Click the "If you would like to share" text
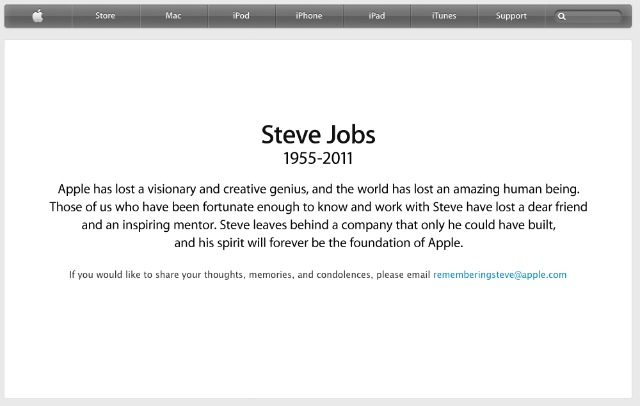 [249, 275]
